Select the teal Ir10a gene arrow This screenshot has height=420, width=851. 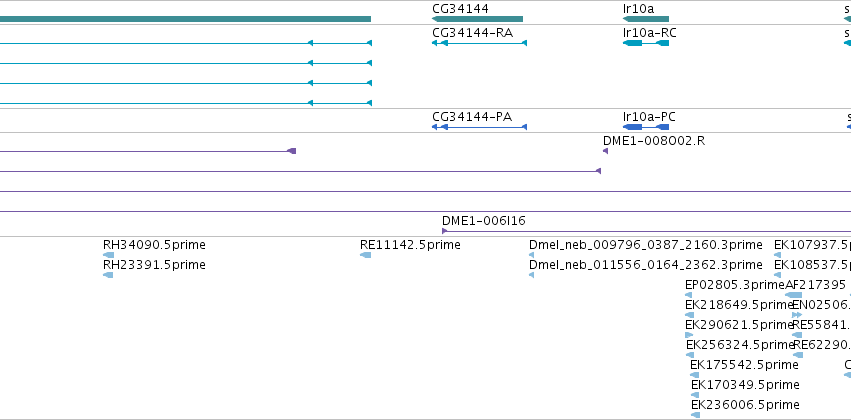coord(646,19)
